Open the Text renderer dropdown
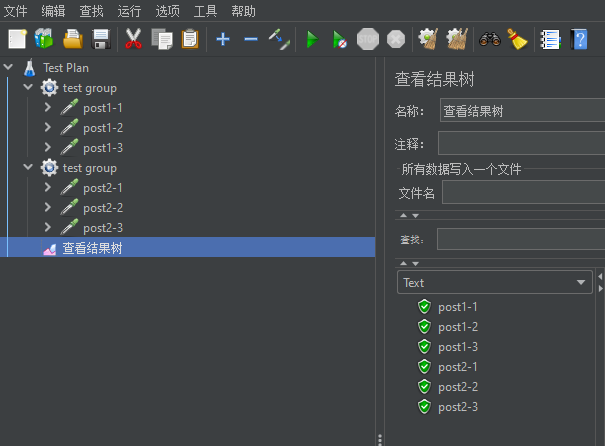 coord(495,282)
